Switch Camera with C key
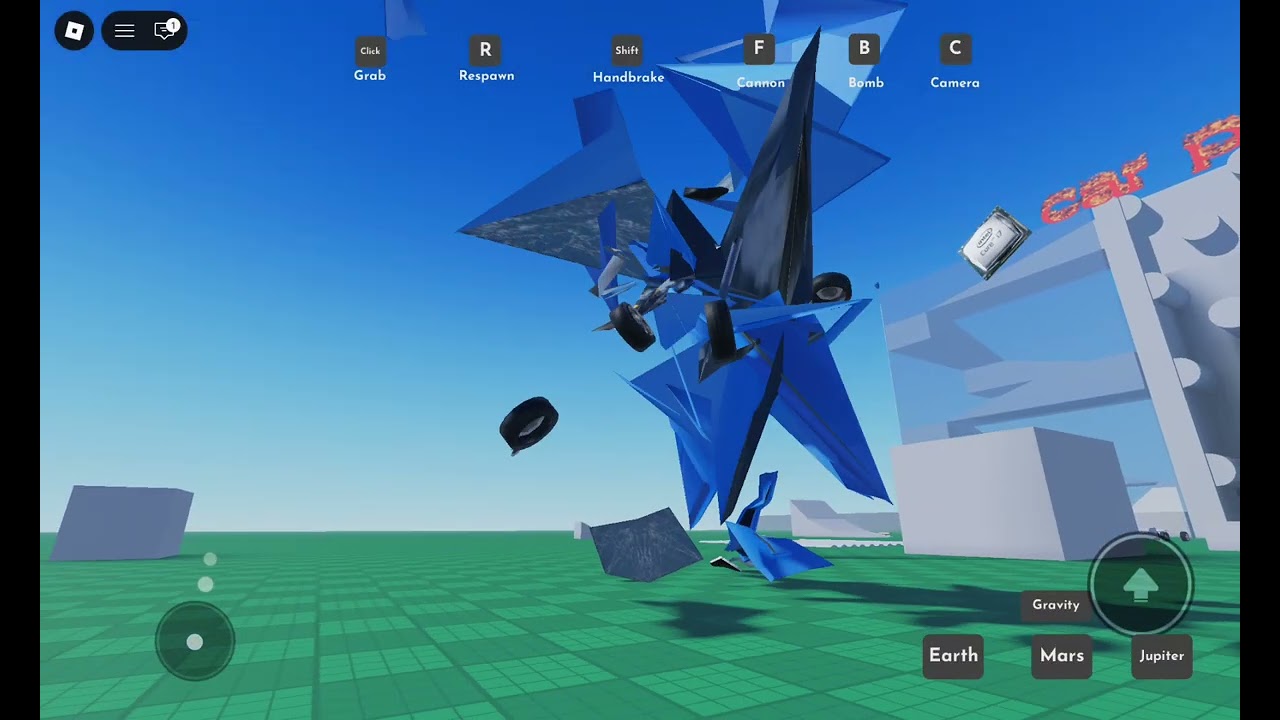Viewport: 1280px width, 720px height. pyautogui.click(x=955, y=48)
